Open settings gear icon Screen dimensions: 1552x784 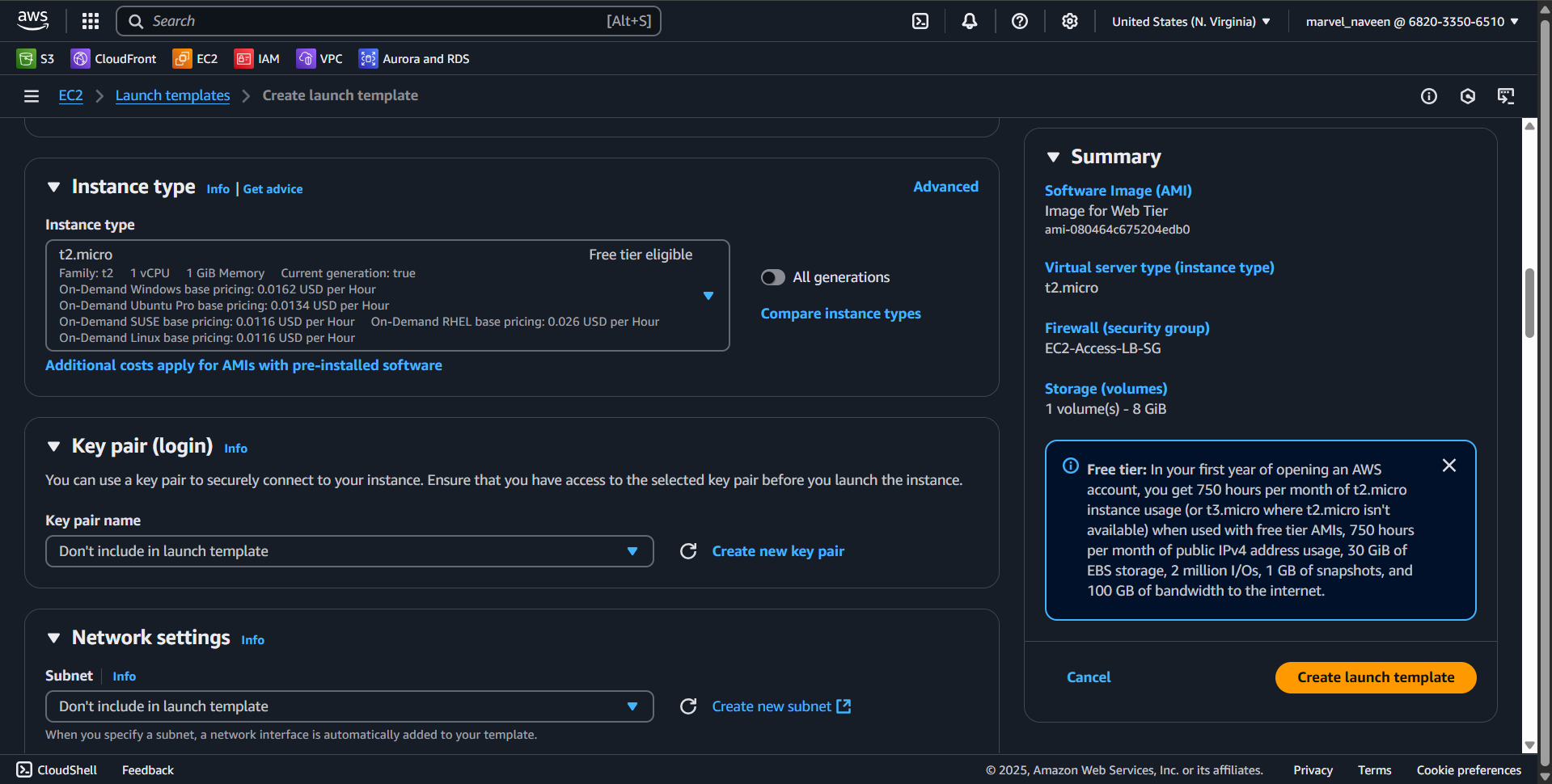click(1070, 21)
